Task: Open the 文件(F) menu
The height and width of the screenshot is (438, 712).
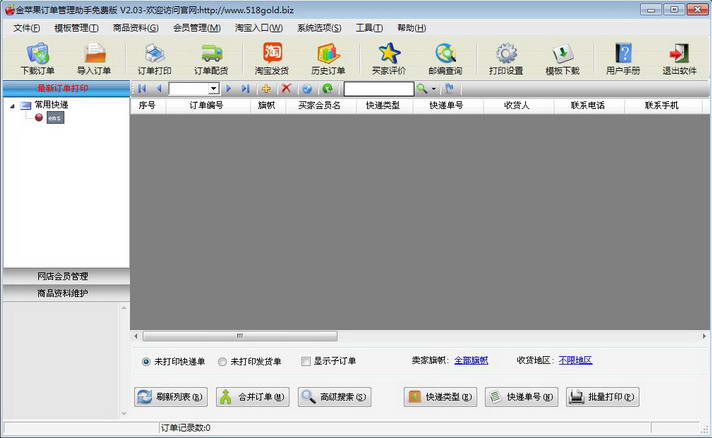Action: click(26, 28)
